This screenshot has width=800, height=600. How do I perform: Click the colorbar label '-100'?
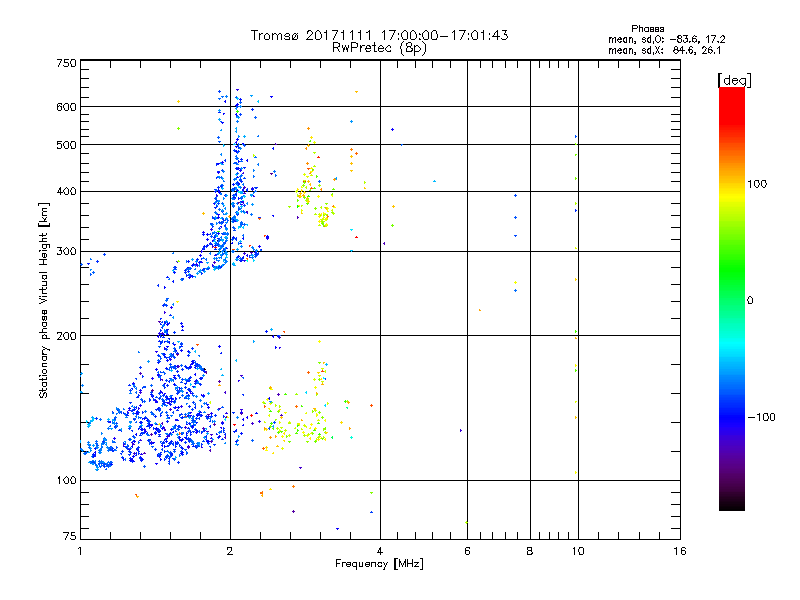point(762,417)
